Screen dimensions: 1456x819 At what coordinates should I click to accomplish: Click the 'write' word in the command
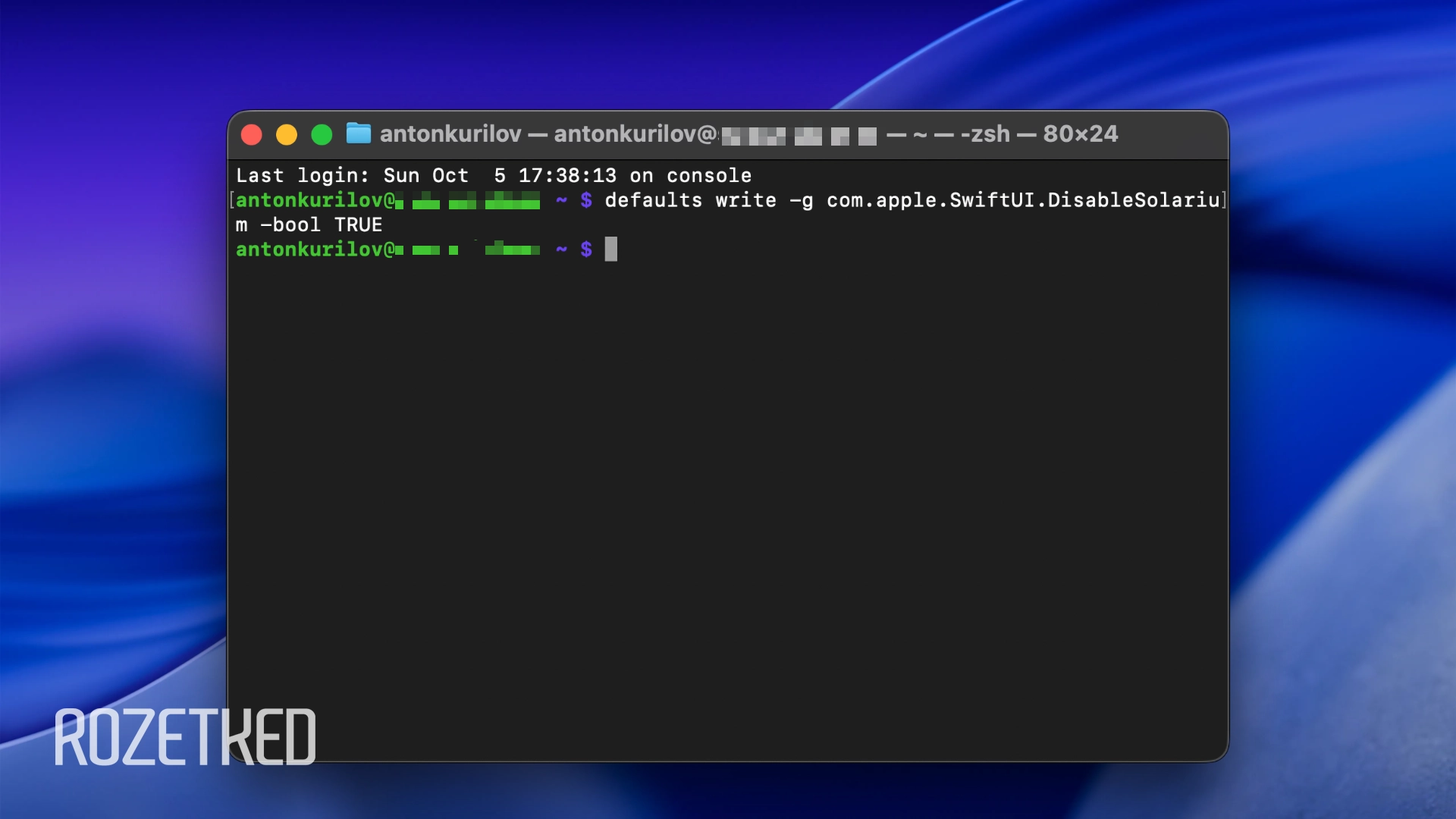[745, 200]
